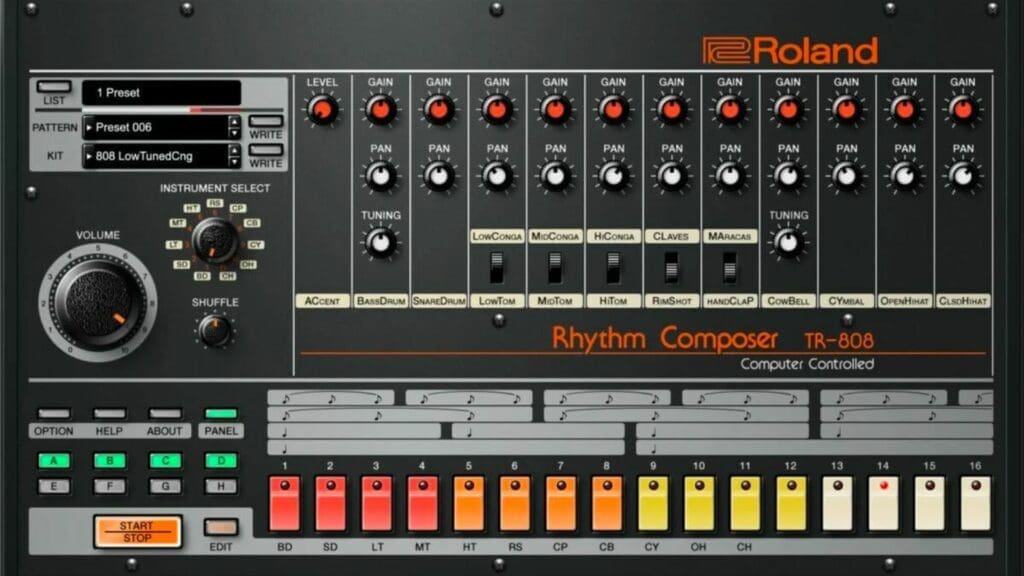1024x576 pixels.
Task: Flip the Claves/RimShot switch
Action: (x=671, y=268)
